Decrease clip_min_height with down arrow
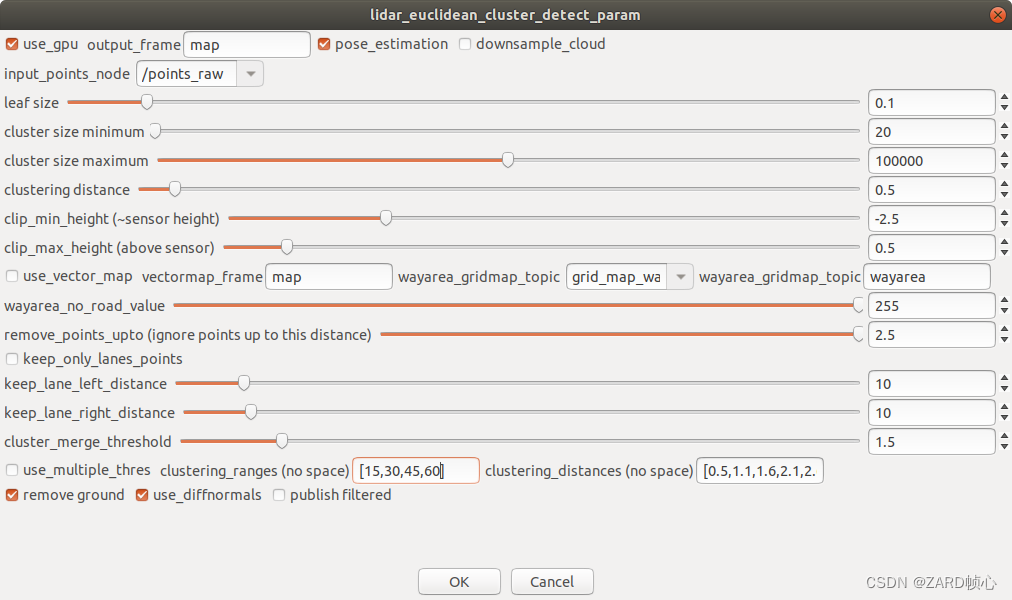 1004,224
